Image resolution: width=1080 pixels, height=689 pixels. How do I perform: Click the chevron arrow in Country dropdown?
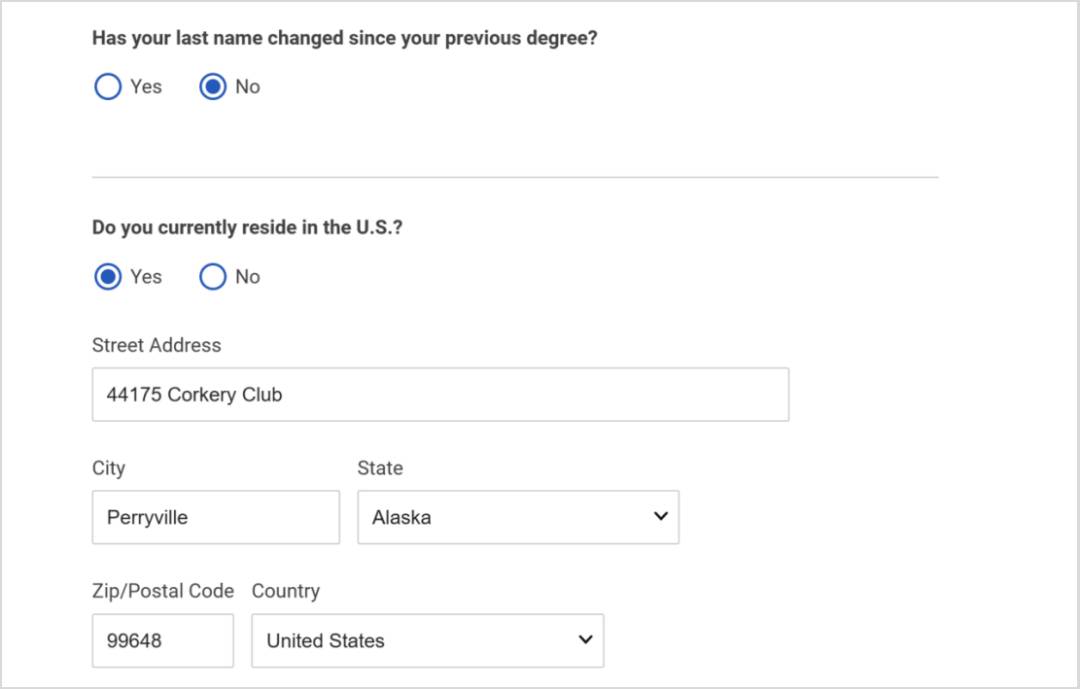pos(585,639)
